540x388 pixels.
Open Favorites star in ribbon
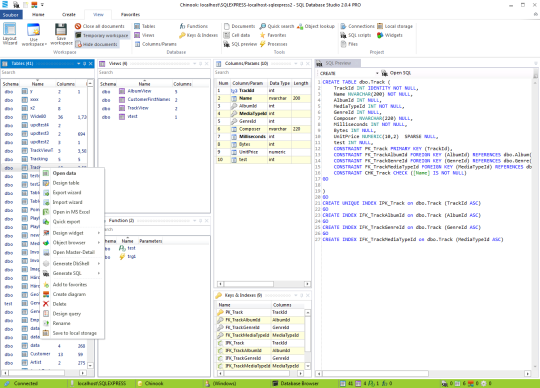point(273,35)
